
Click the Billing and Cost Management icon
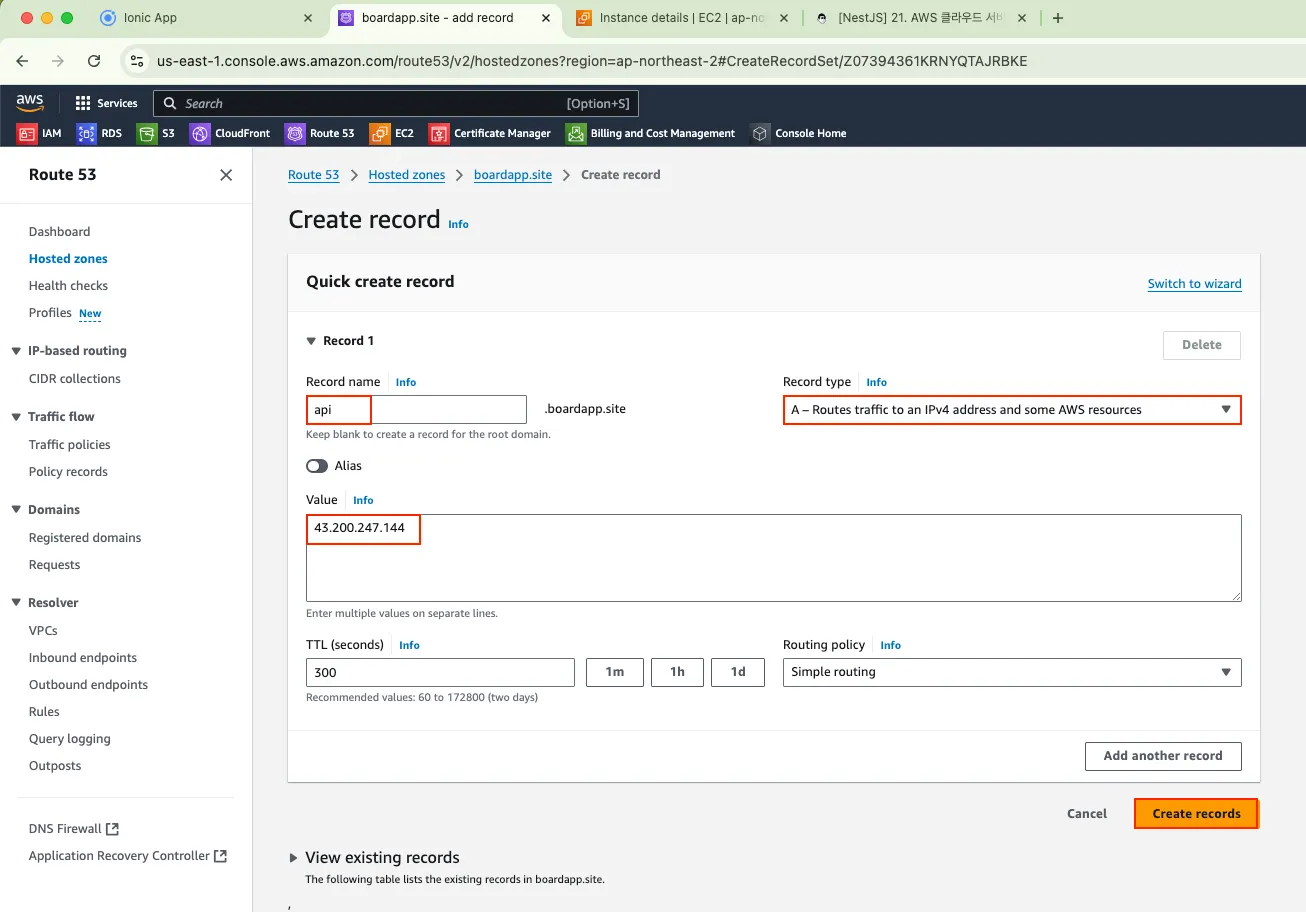tap(575, 133)
